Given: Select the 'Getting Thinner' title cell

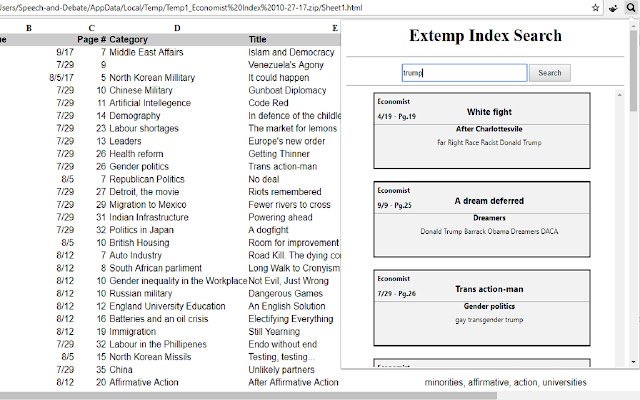Looking at the screenshot, I should 279,154.
